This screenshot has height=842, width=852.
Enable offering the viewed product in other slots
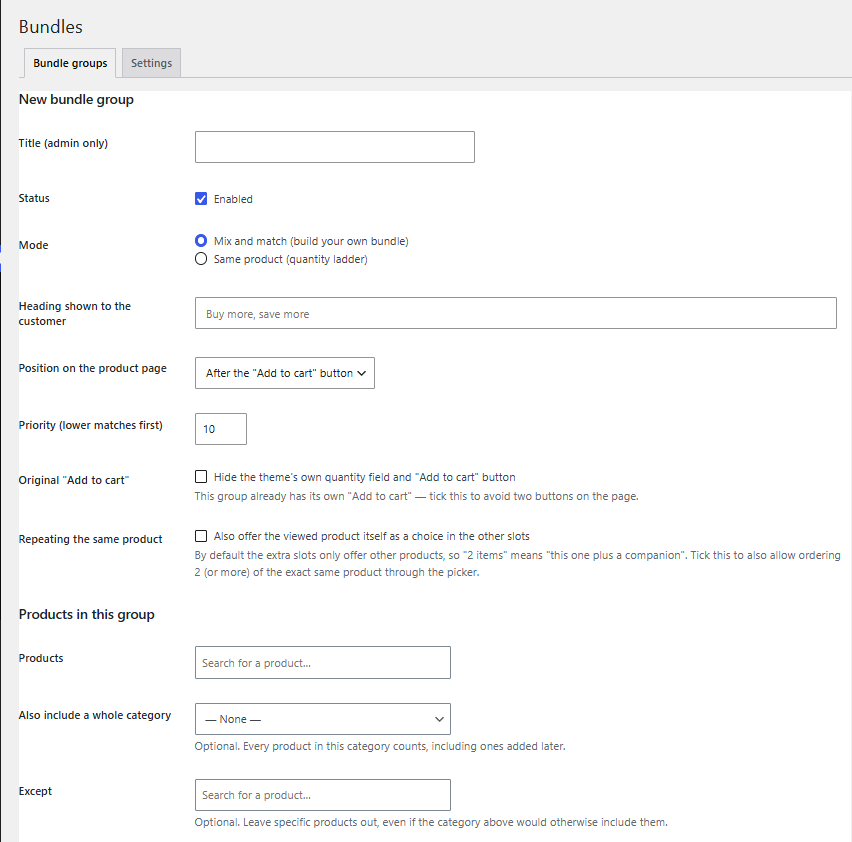tap(201, 536)
